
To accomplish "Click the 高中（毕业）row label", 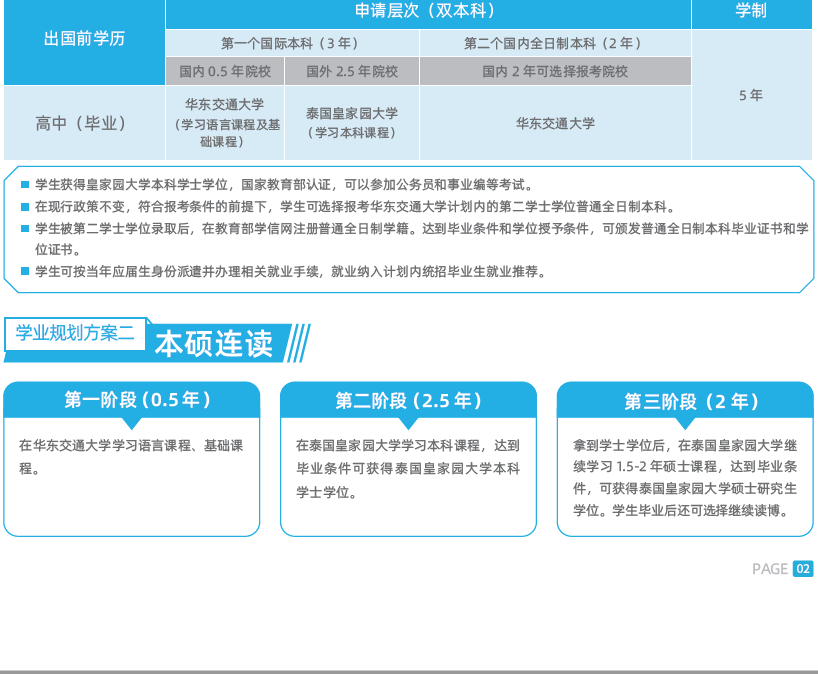I will (84, 123).
